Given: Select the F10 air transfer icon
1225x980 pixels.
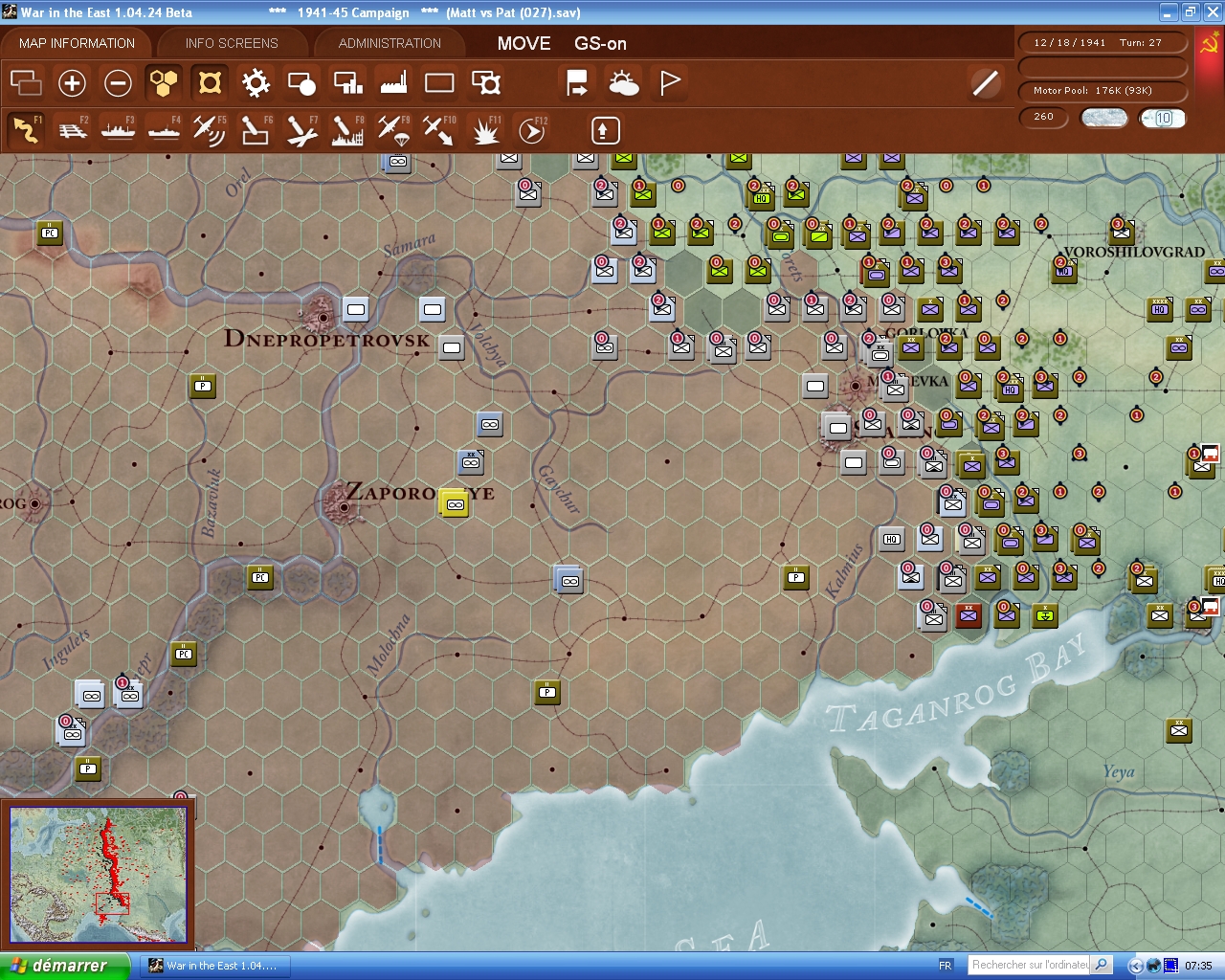Looking at the screenshot, I should click(439, 130).
